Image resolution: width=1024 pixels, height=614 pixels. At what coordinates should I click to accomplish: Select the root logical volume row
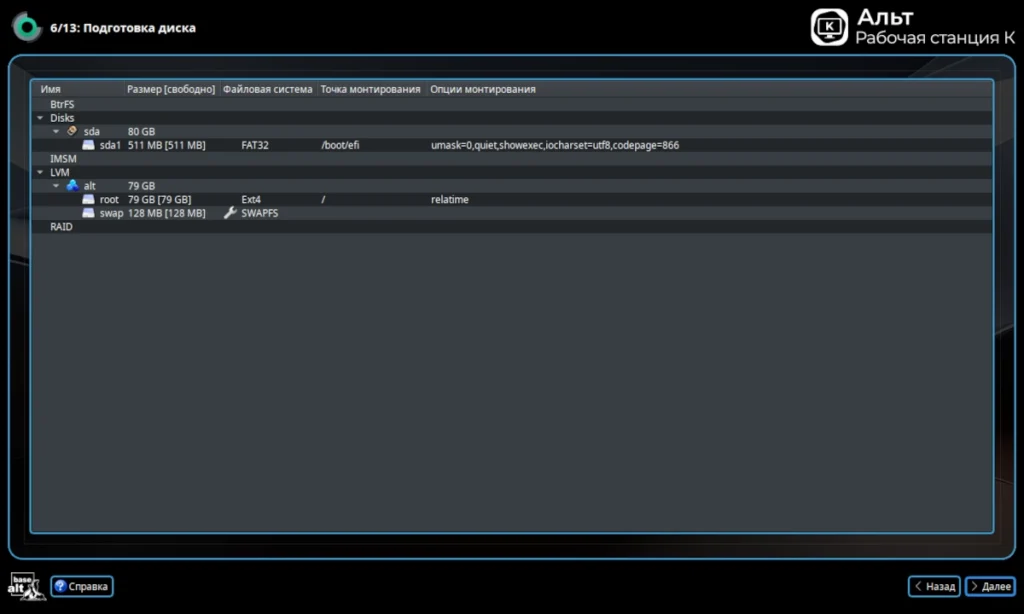click(512, 199)
